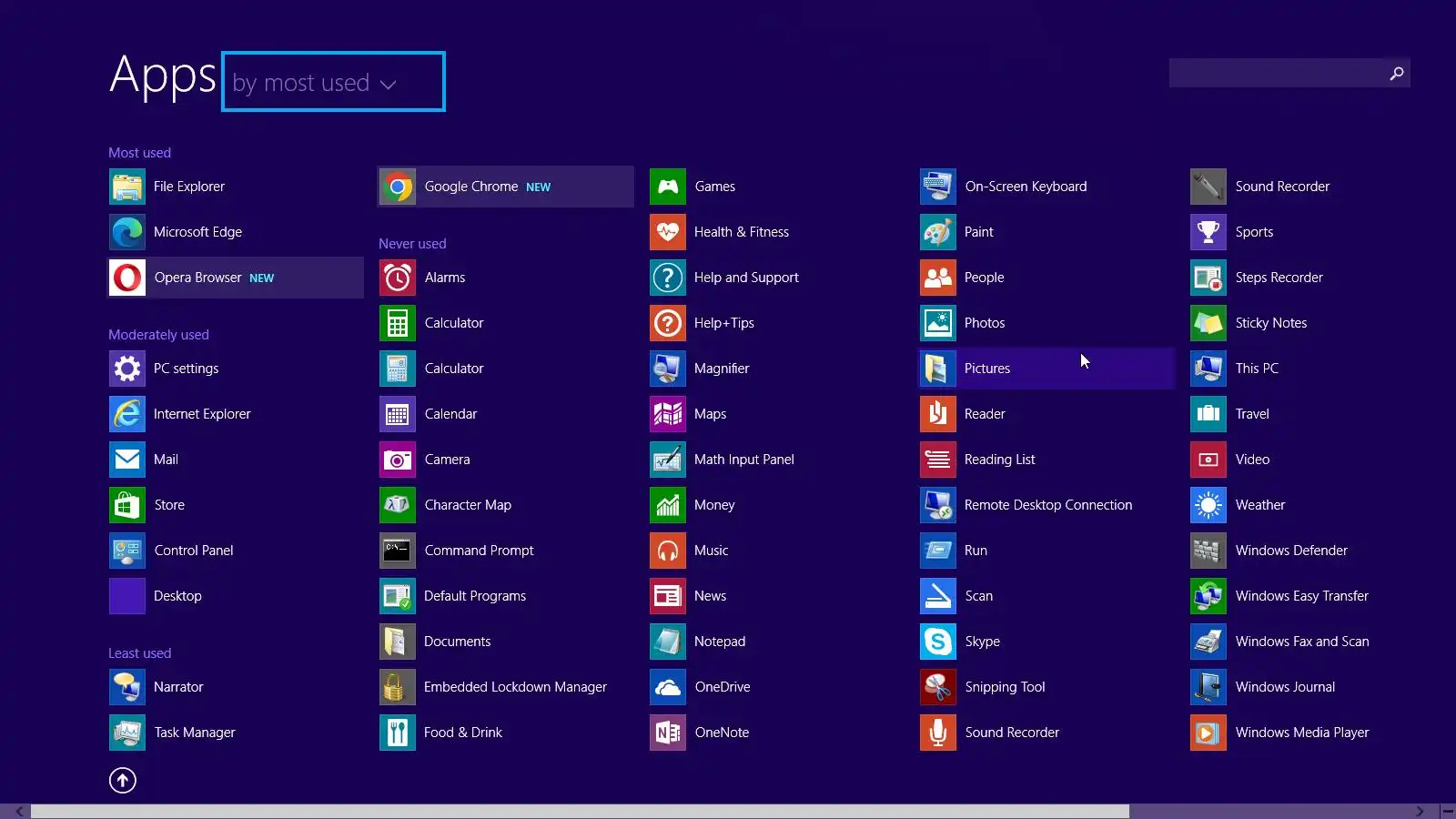Open the People icon

pyautogui.click(x=938, y=278)
